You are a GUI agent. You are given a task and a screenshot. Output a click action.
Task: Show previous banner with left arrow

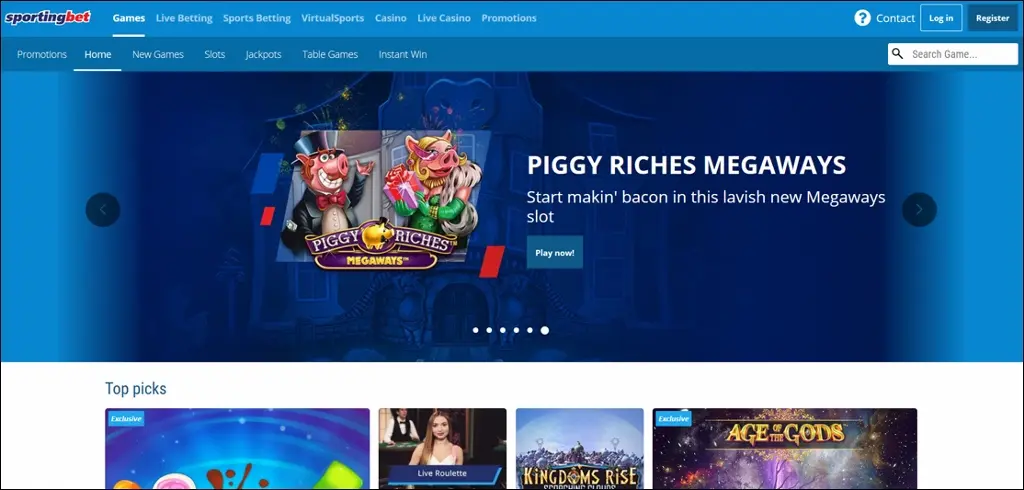pos(103,210)
